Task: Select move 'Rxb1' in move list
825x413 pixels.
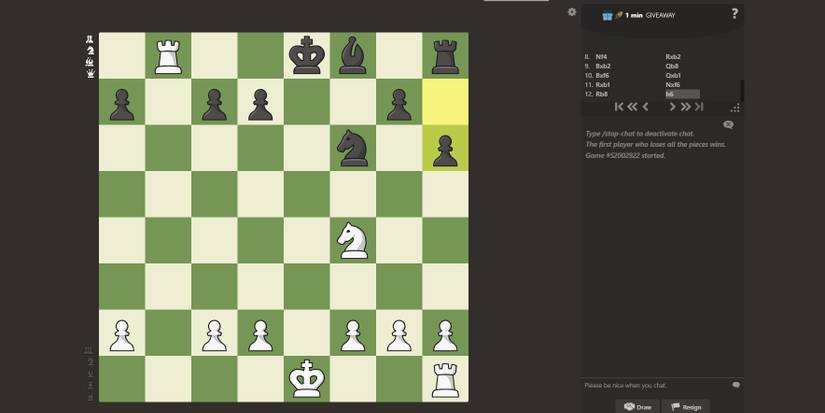Action: click(603, 85)
